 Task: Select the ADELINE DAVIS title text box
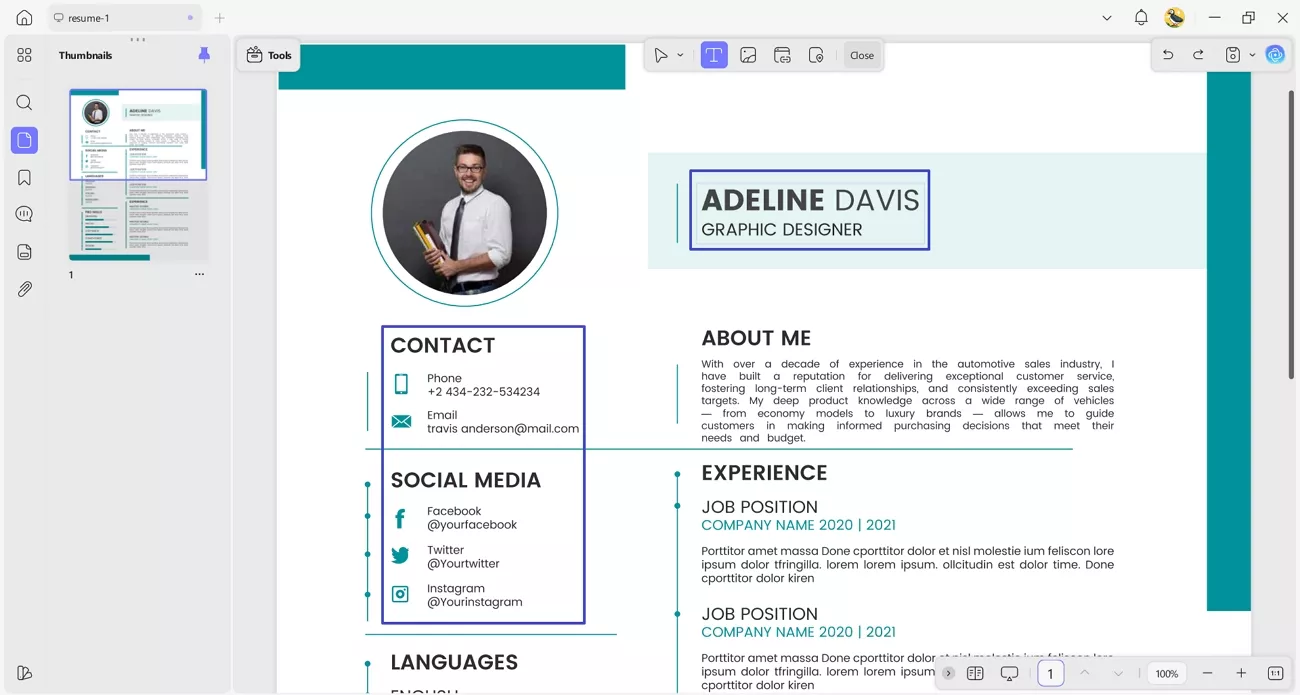tap(810, 210)
